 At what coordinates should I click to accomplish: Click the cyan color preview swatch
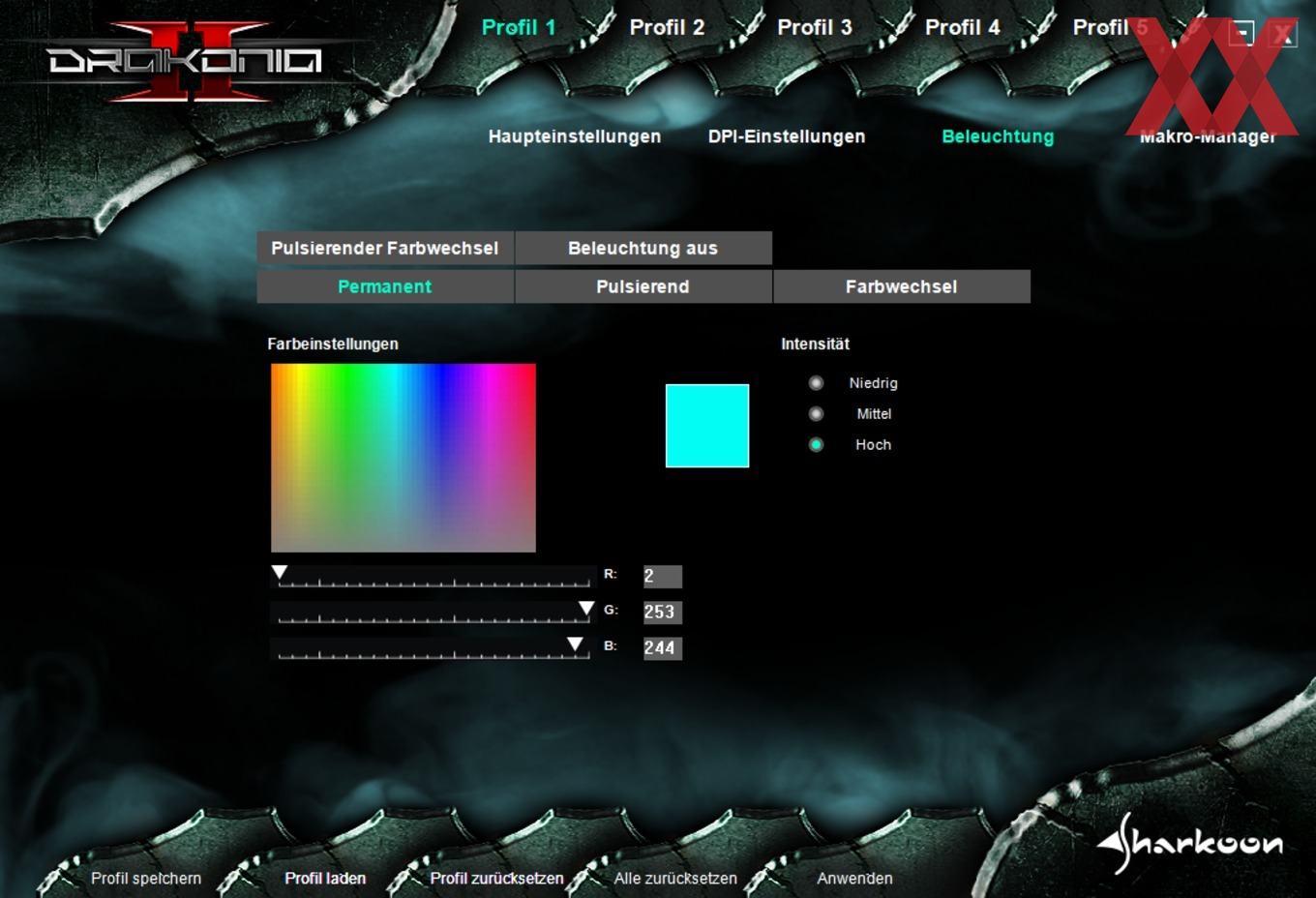click(707, 426)
